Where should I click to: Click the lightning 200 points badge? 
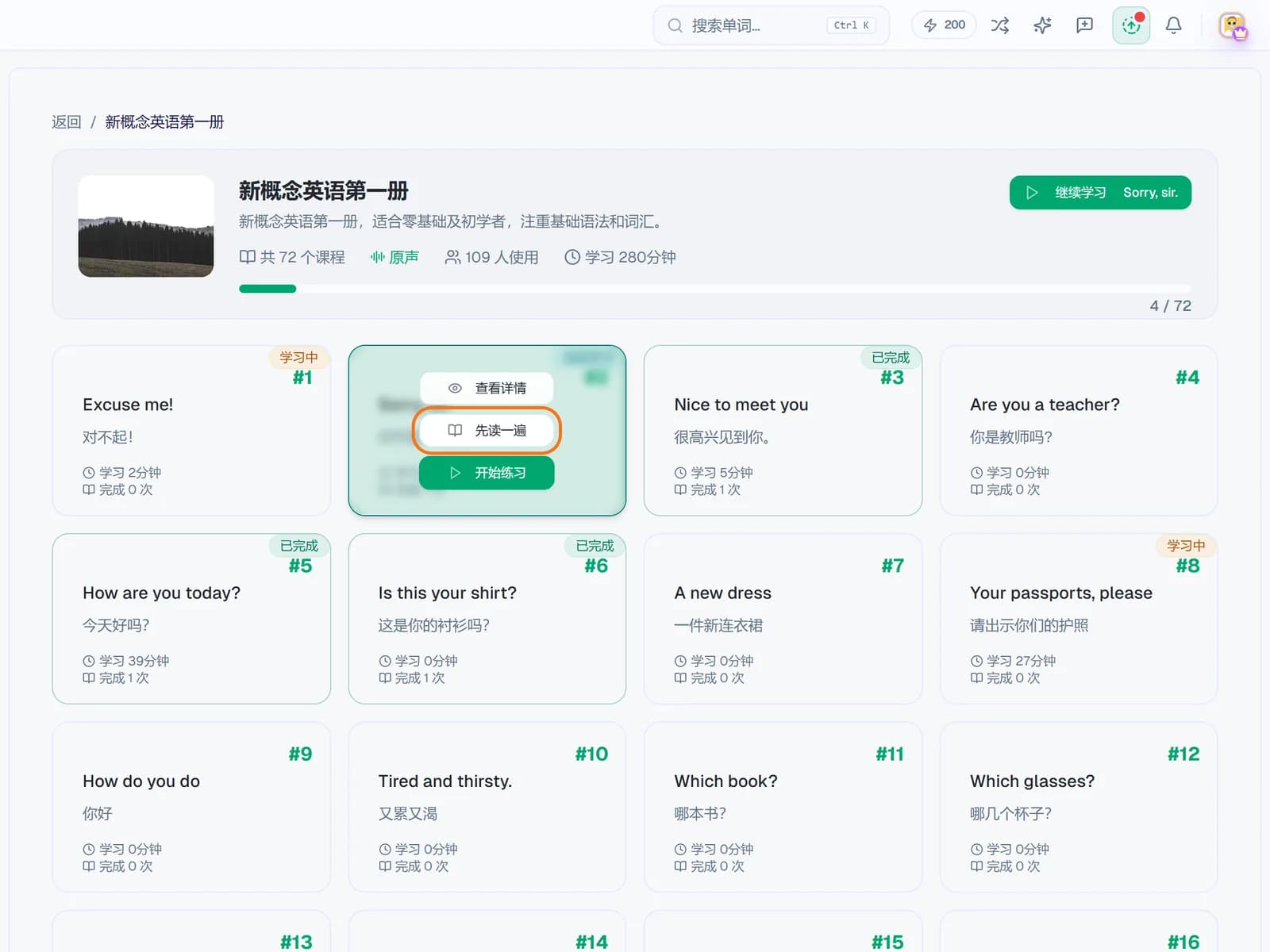(944, 25)
